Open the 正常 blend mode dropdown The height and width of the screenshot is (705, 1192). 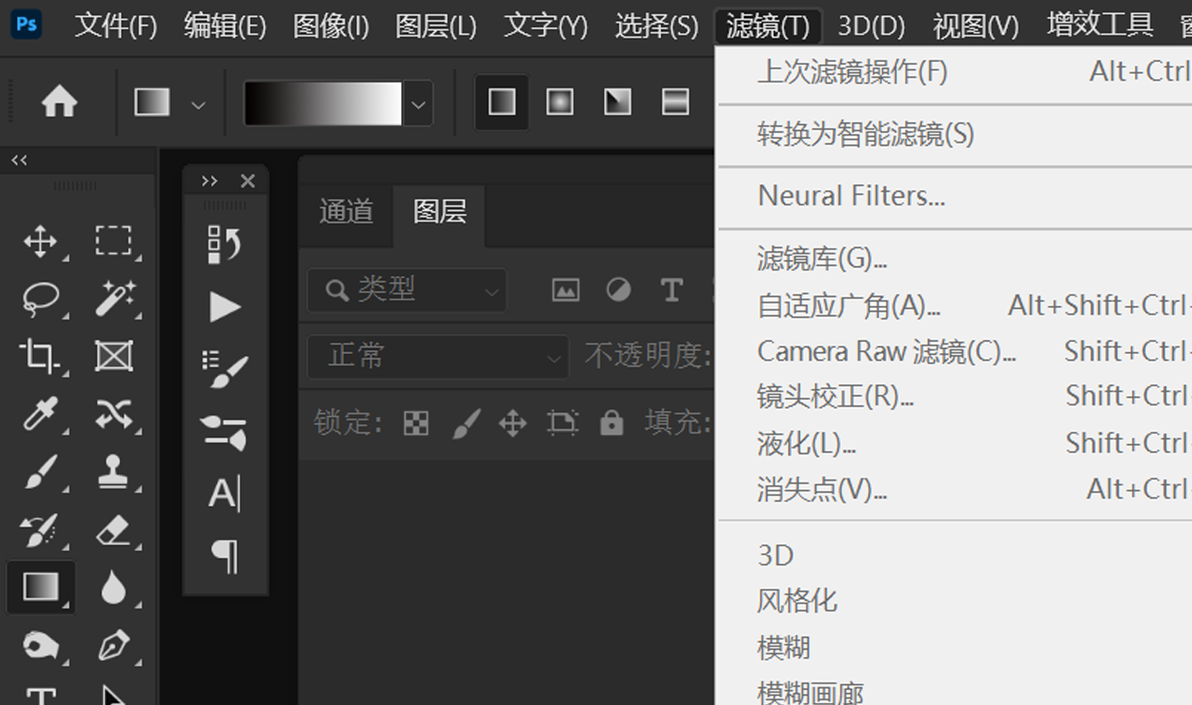[x=439, y=356]
